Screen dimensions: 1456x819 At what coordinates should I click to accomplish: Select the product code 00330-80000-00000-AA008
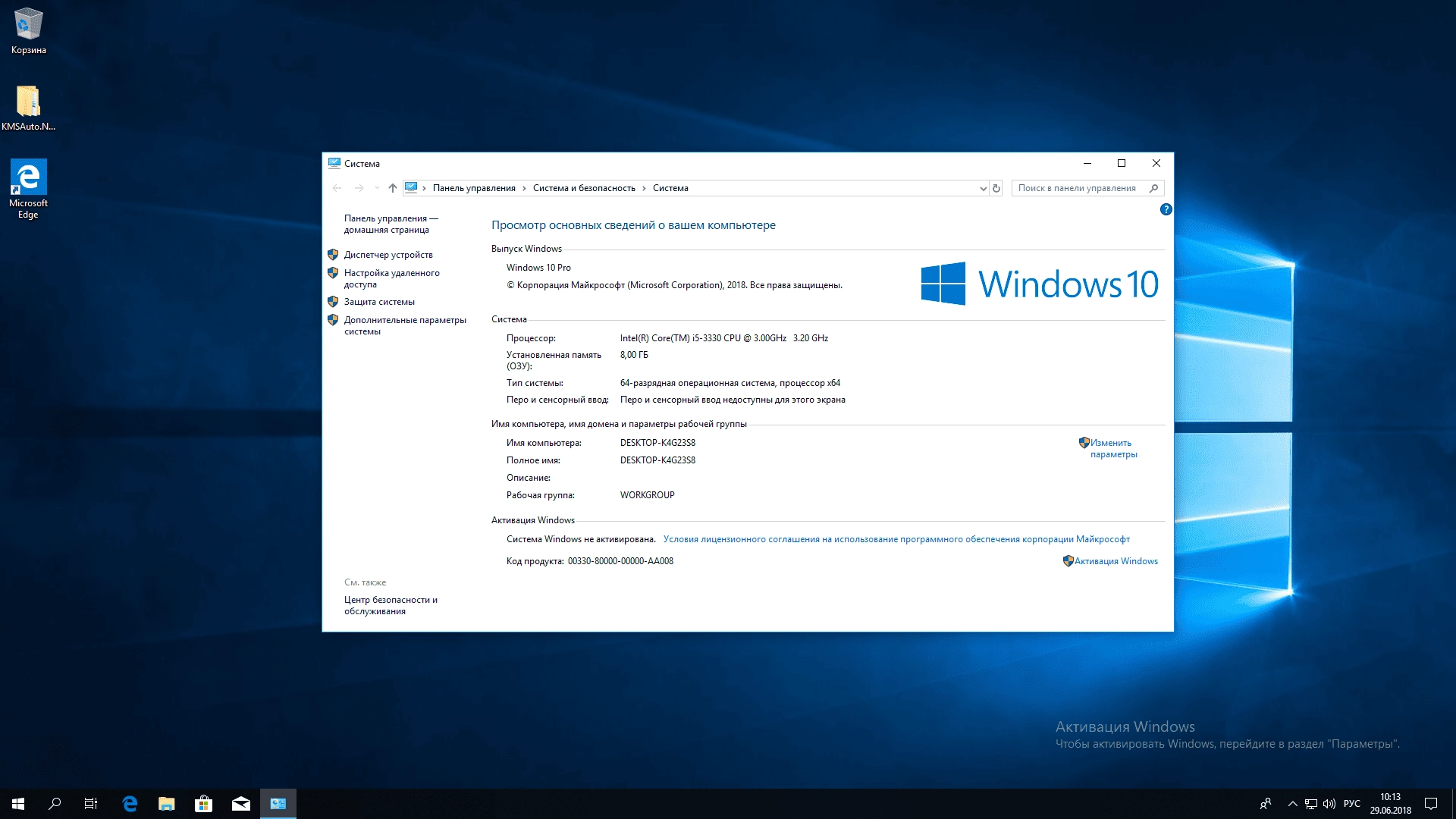pos(620,561)
